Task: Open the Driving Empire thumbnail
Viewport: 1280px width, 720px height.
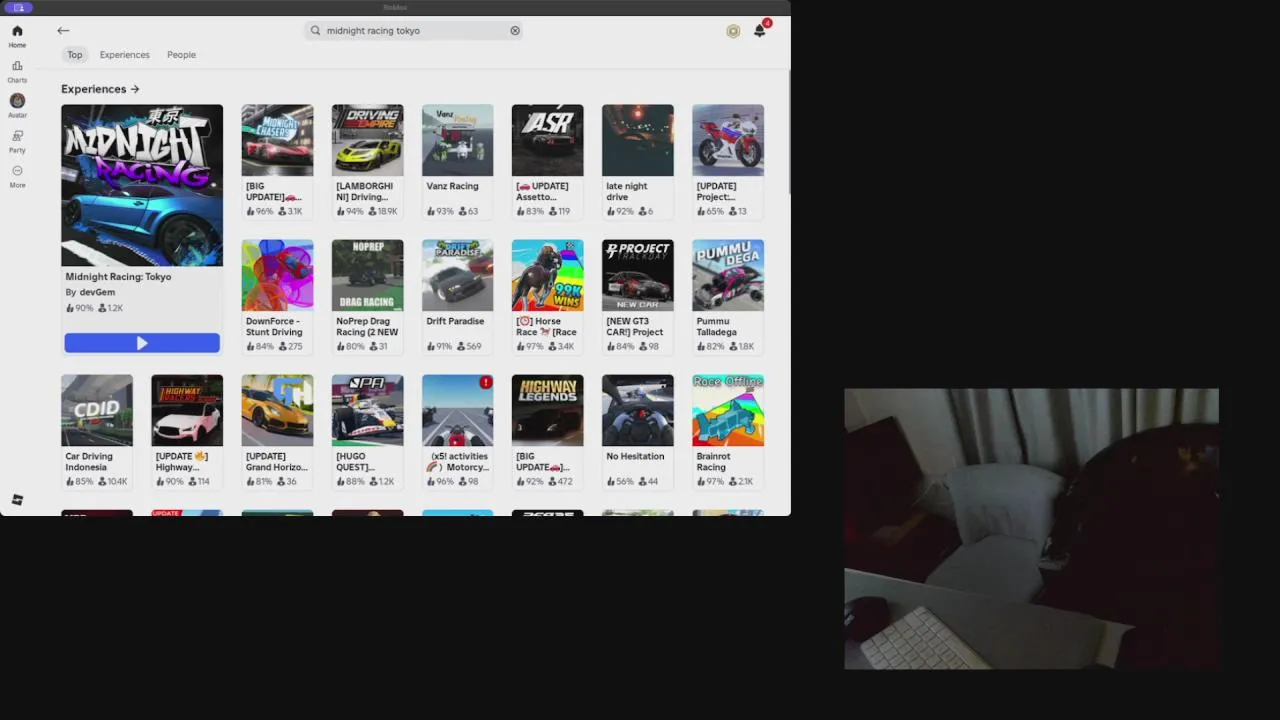Action: pyautogui.click(x=368, y=140)
